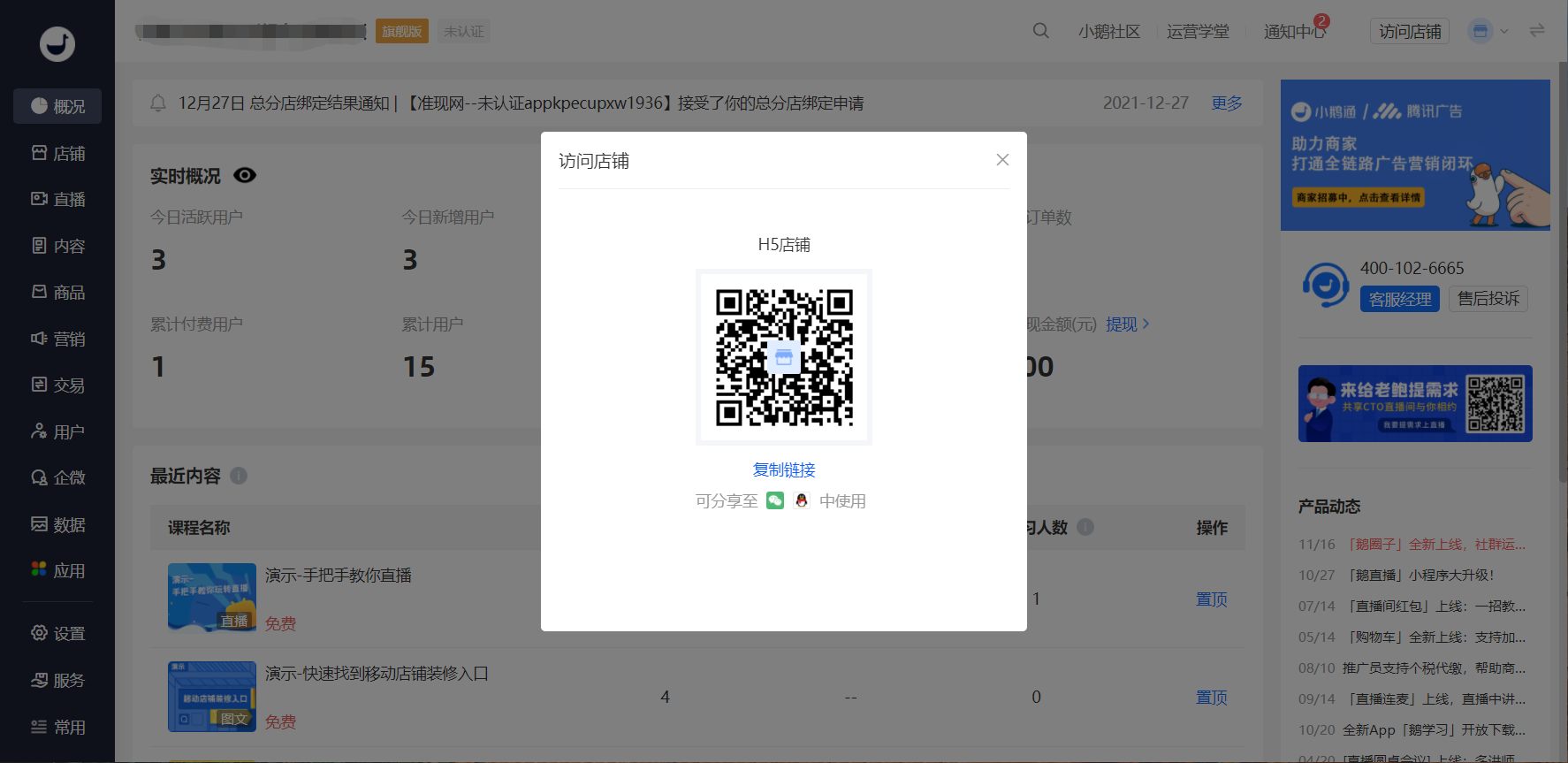Open 通知中心 notifications
The height and width of the screenshot is (763, 1568).
click(1294, 31)
